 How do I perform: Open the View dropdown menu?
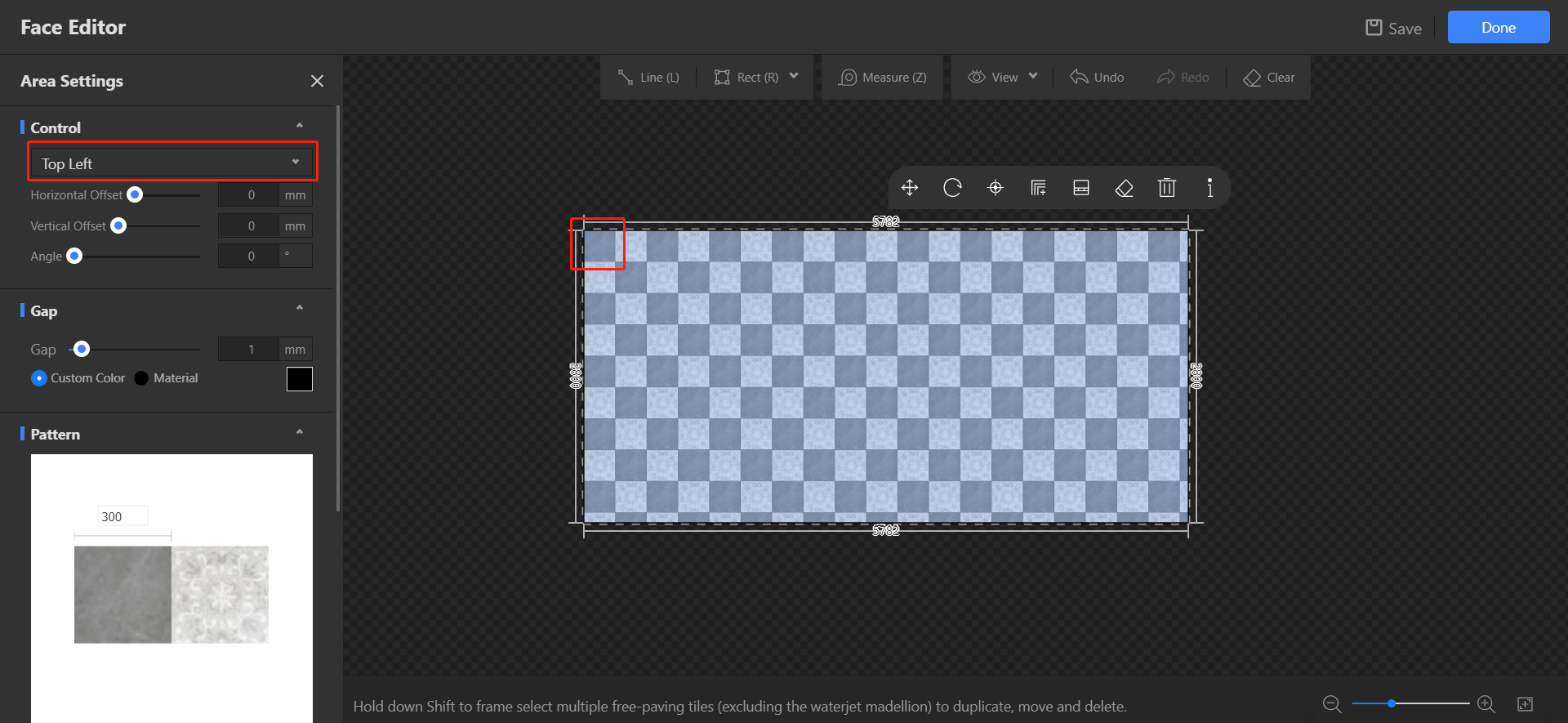coord(1003,77)
